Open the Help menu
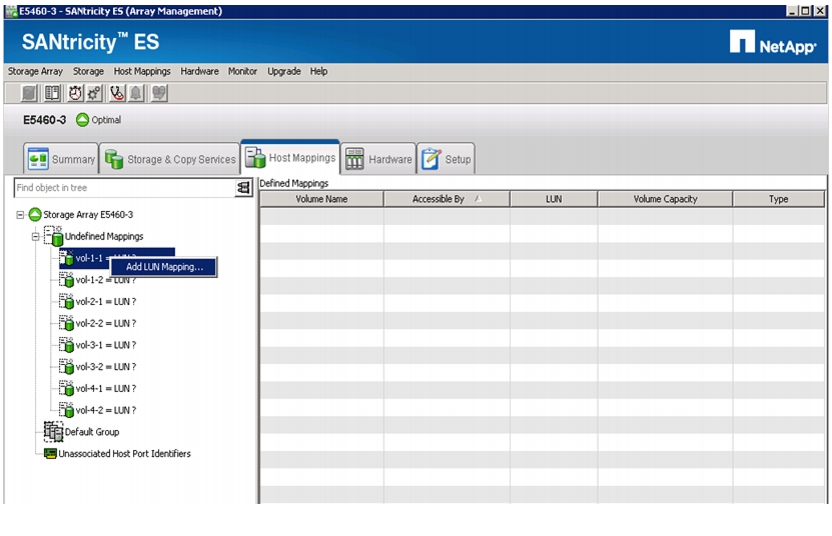 (x=318, y=71)
